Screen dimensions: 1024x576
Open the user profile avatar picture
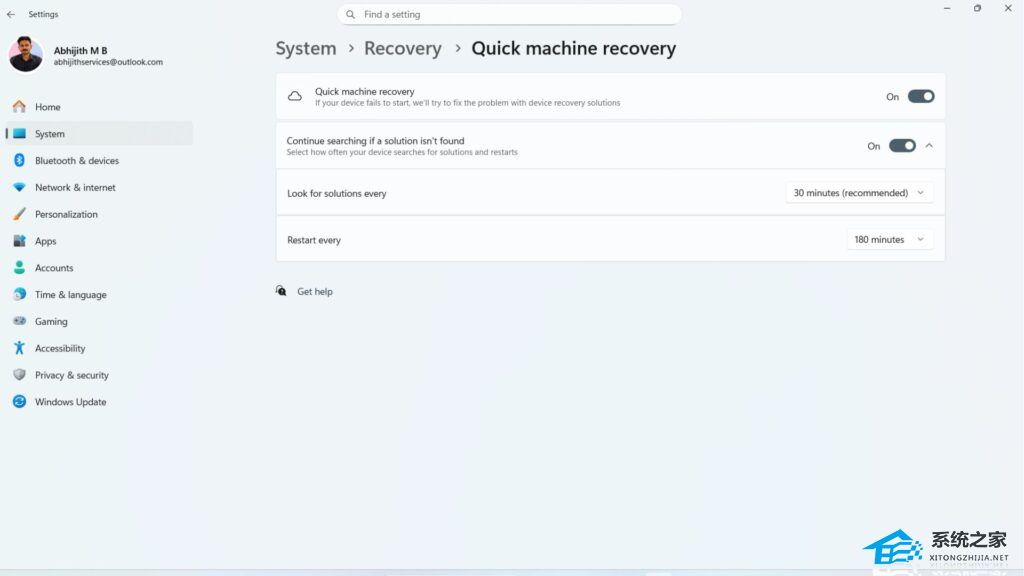tap(25, 54)
